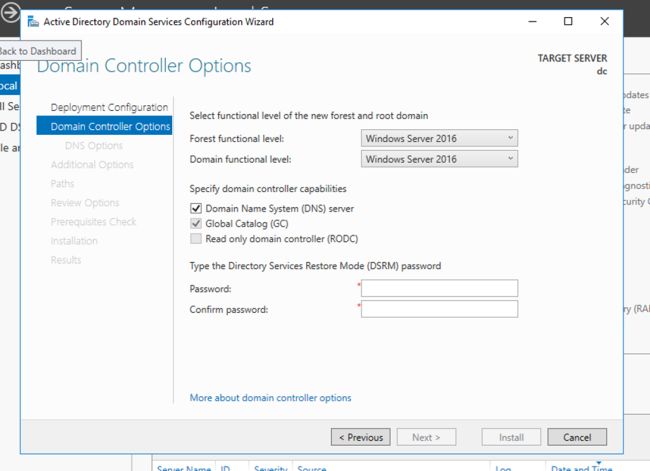Click Local Server item in Server Manager sidebar

10,86
